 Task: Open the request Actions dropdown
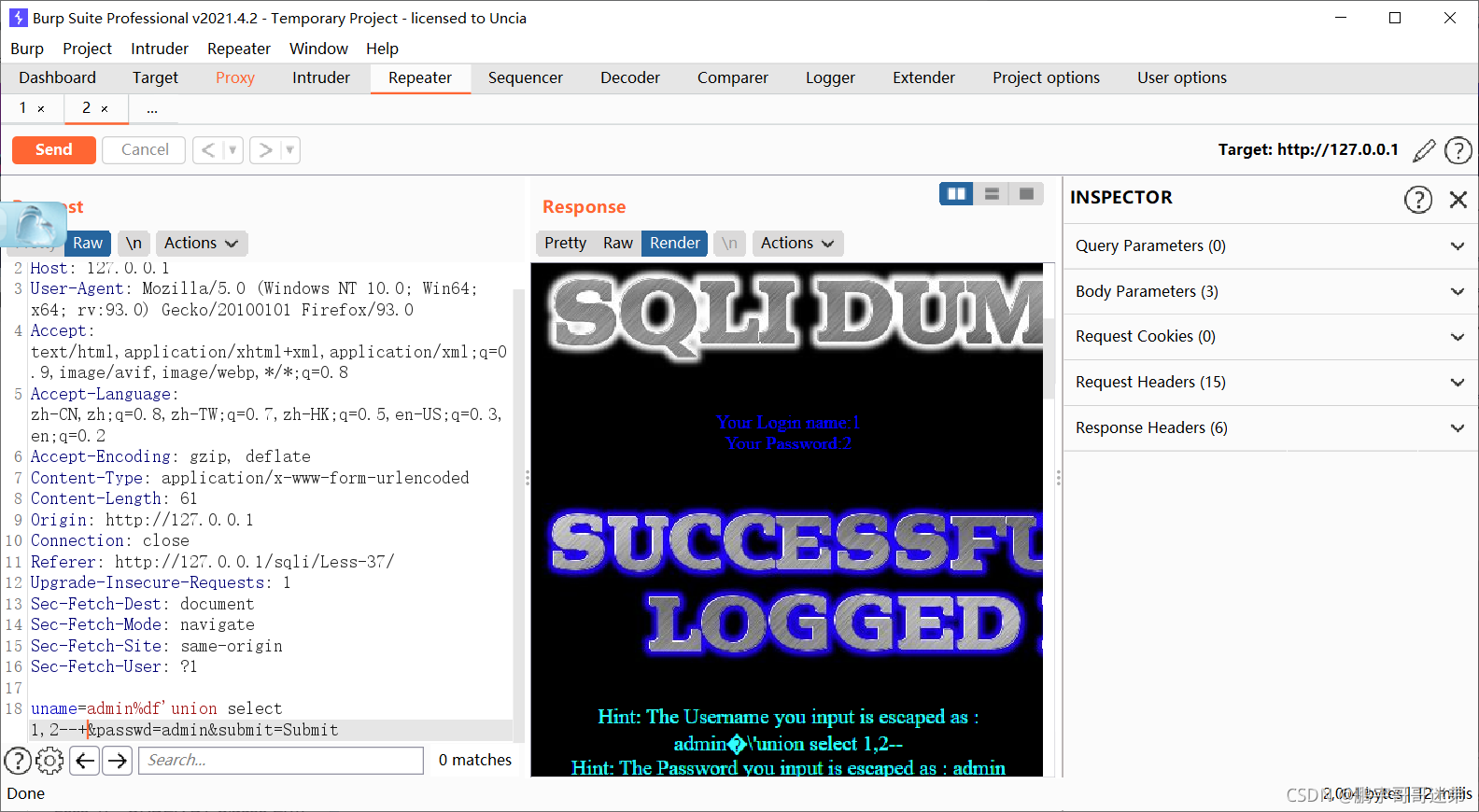(201, 243)
